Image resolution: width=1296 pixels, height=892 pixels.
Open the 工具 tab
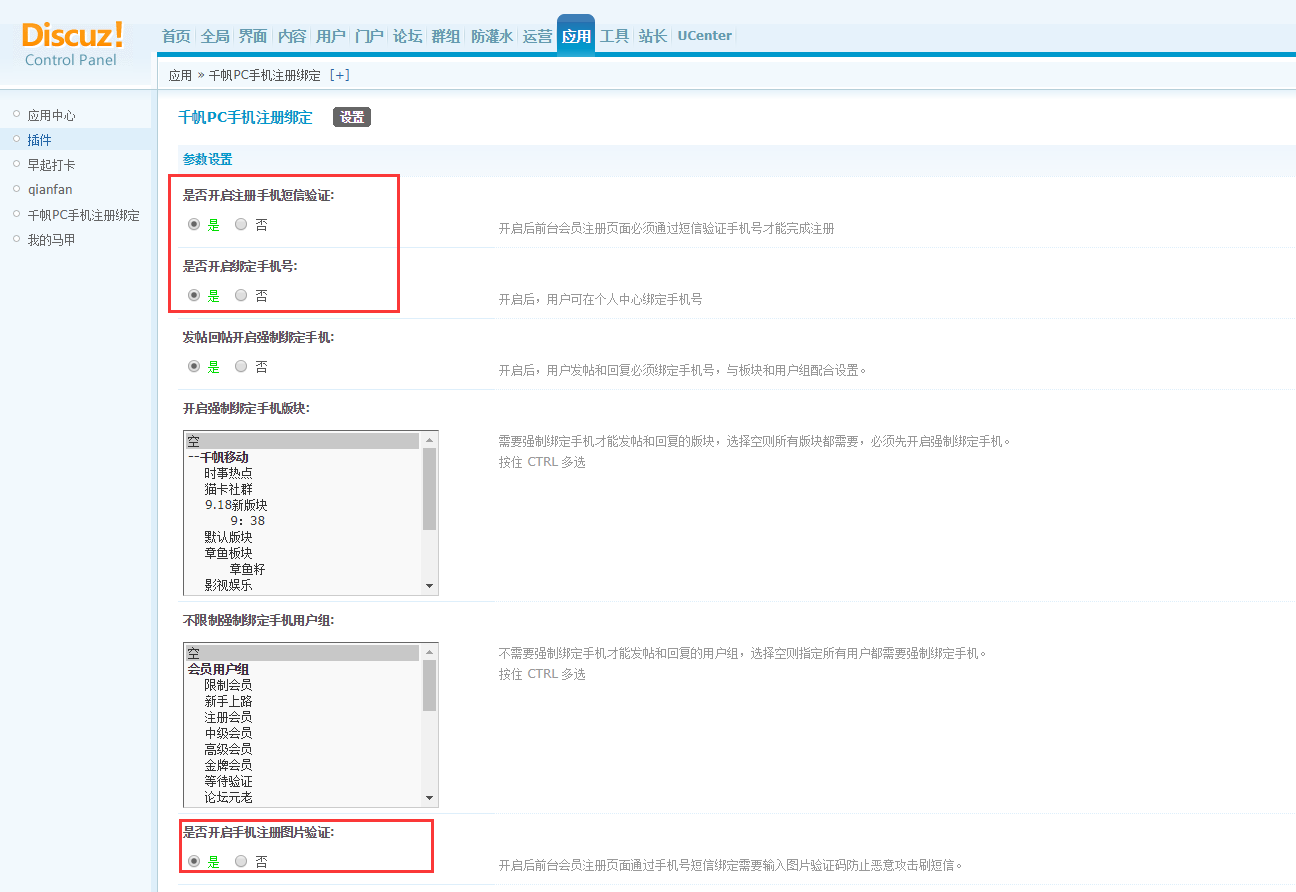point(614,36)
